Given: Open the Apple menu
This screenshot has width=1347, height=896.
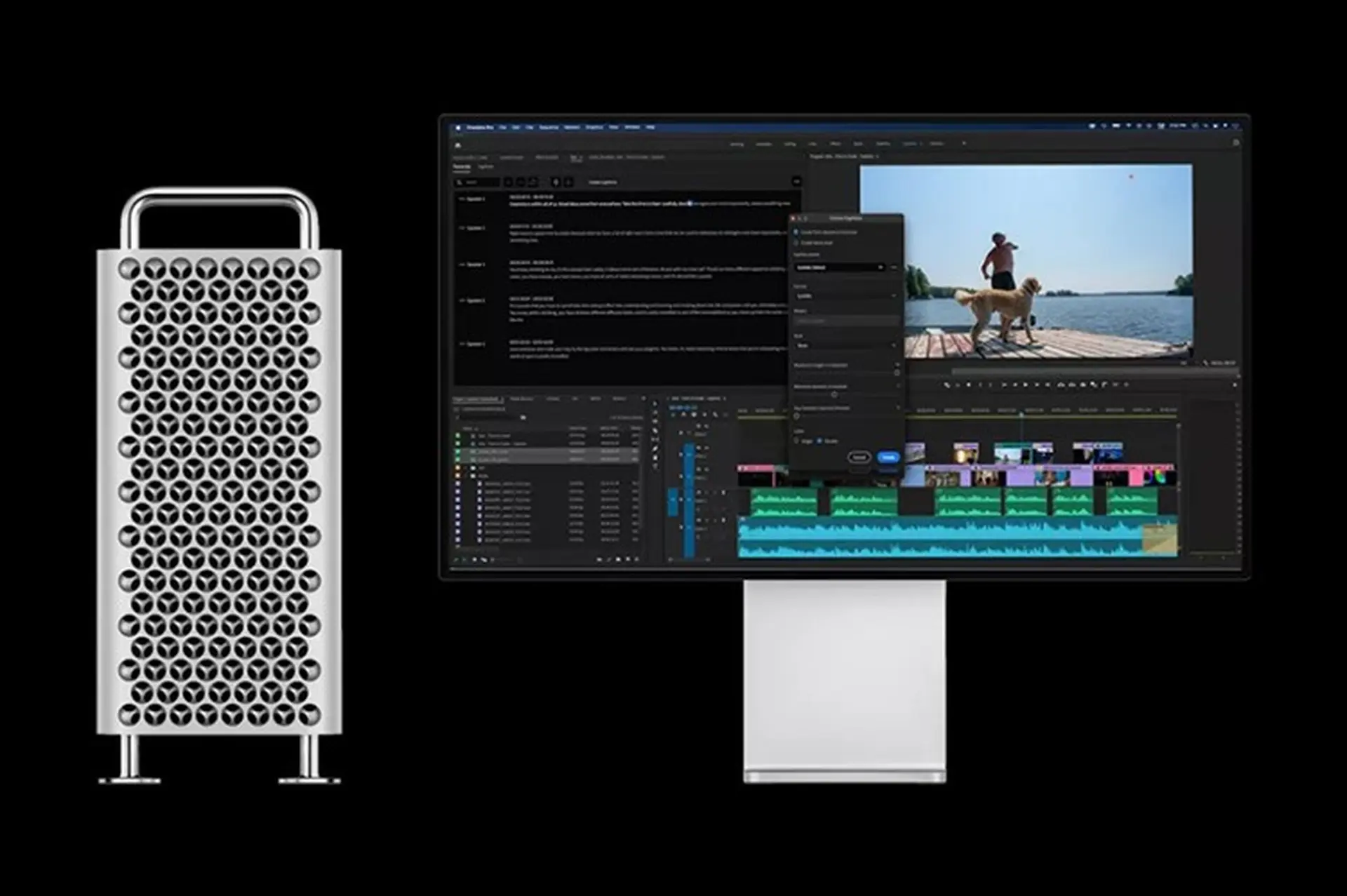Looking at the screenshot, I should (458, 127).
